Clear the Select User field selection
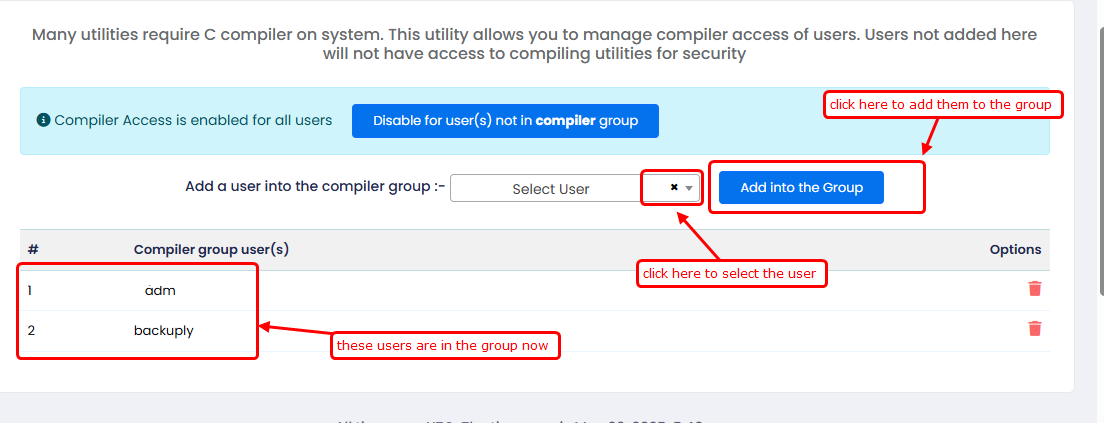Image resolution: width=1104 pixels, height=423 pixels. [674, 187]
